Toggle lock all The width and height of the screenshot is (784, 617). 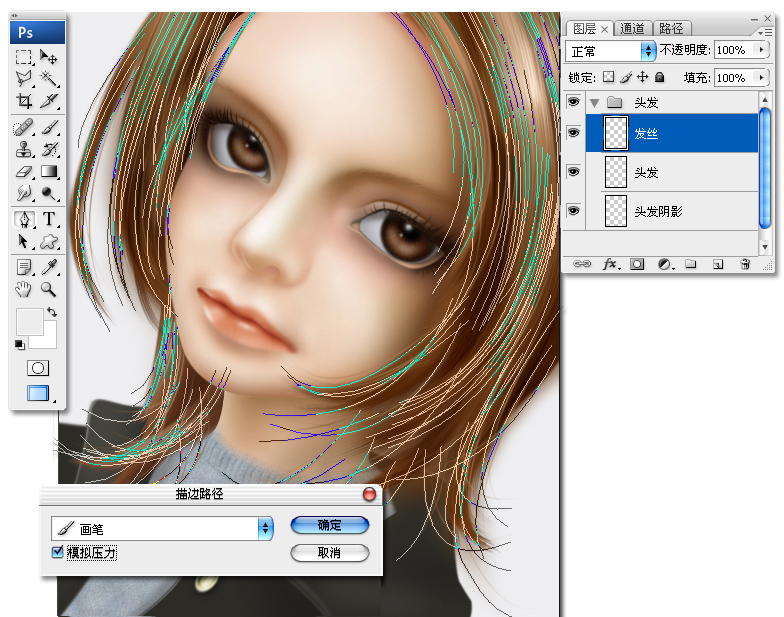pyautogui.click(x=660, y=77)
